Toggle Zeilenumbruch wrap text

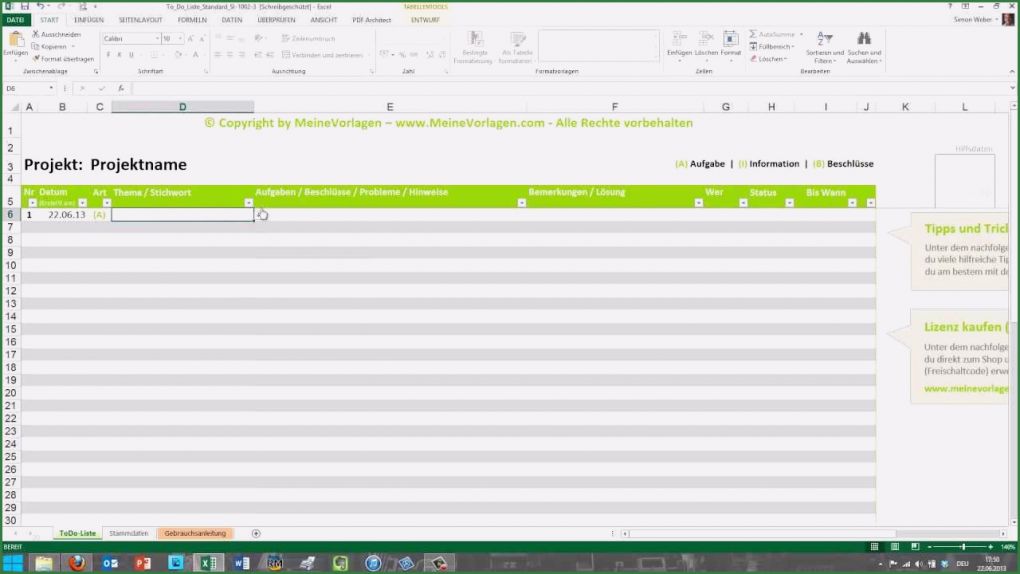309,38
